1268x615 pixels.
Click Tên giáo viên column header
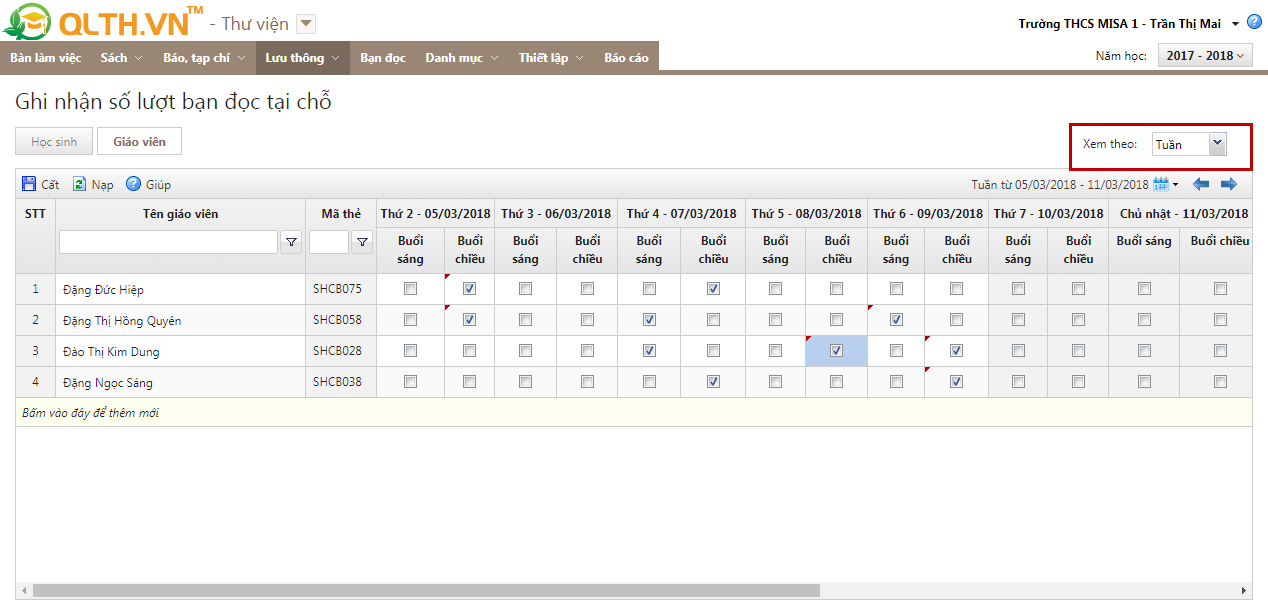180,214
